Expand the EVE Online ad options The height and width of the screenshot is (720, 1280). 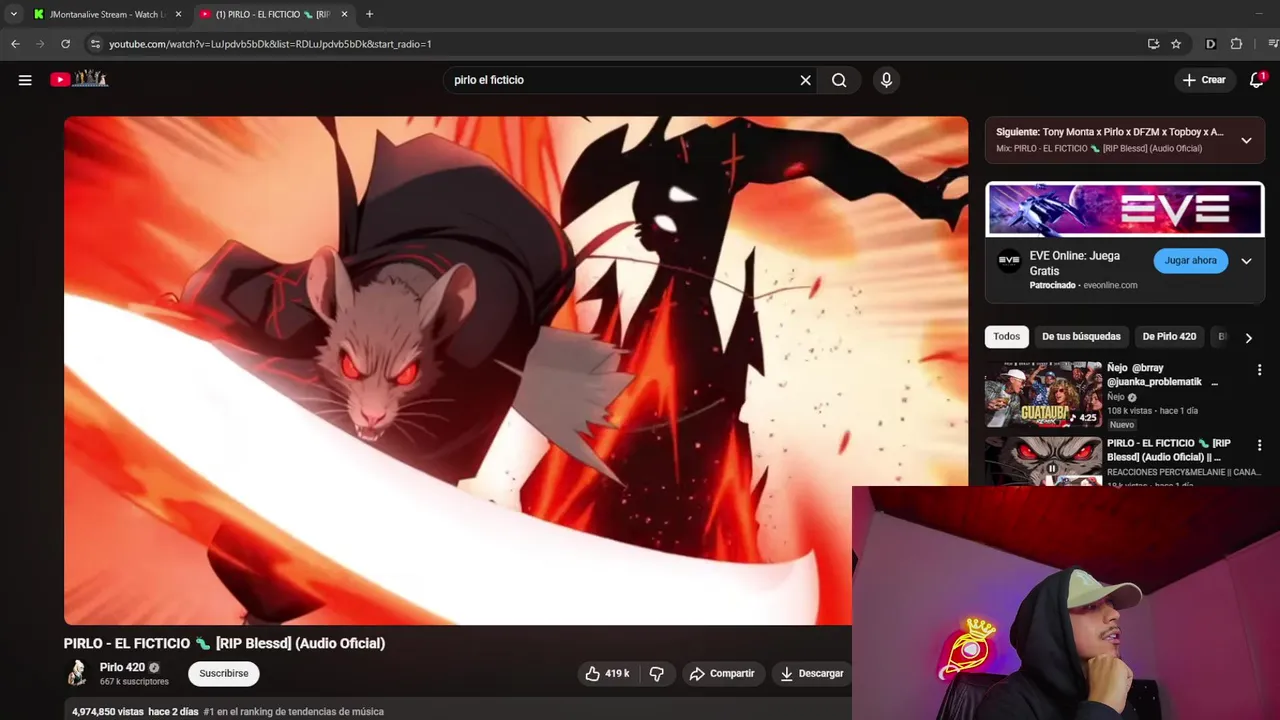(1246, 261)
